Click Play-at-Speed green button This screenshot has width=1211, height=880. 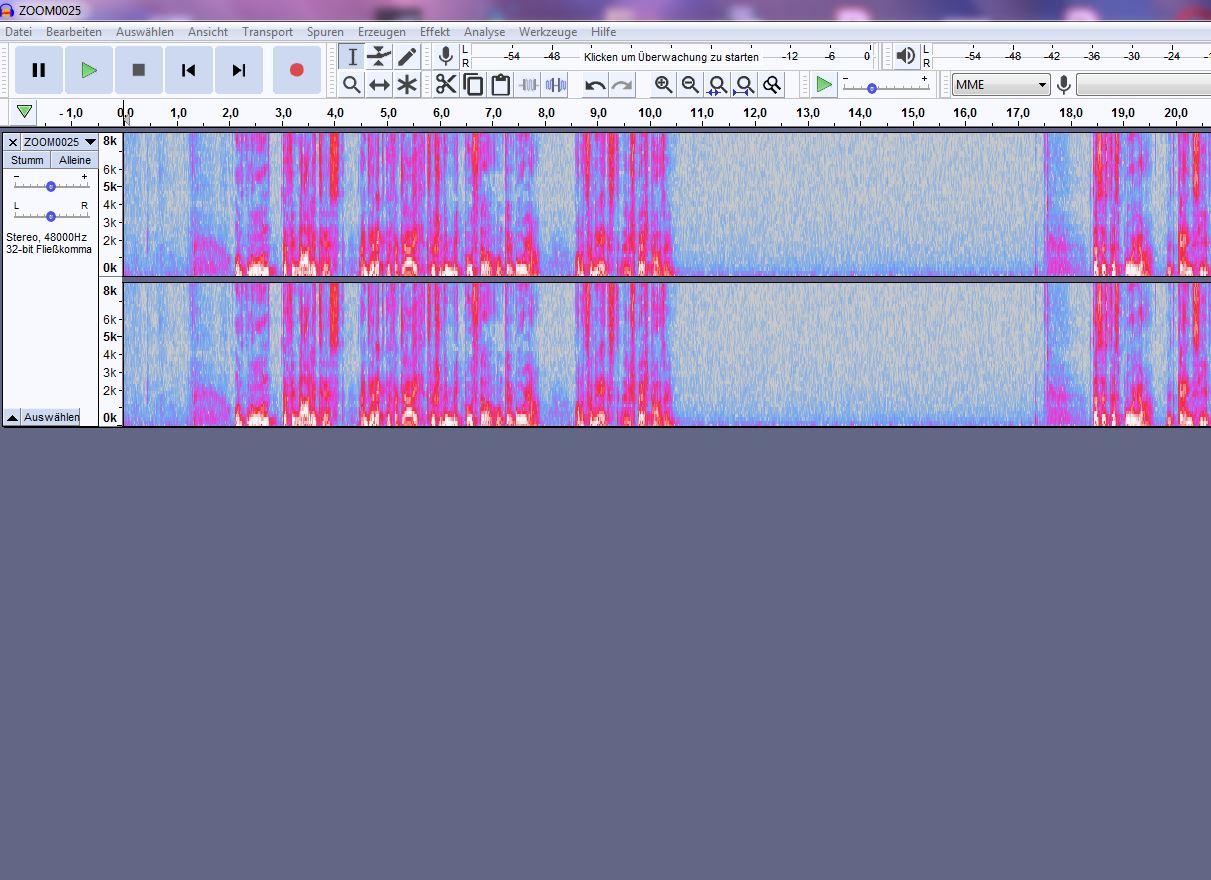(823, 85)
